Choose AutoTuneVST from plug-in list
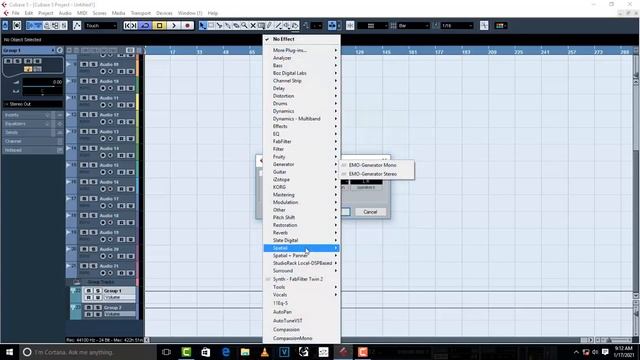The width and height of the screenshot is (640, 360). (302, 321)
